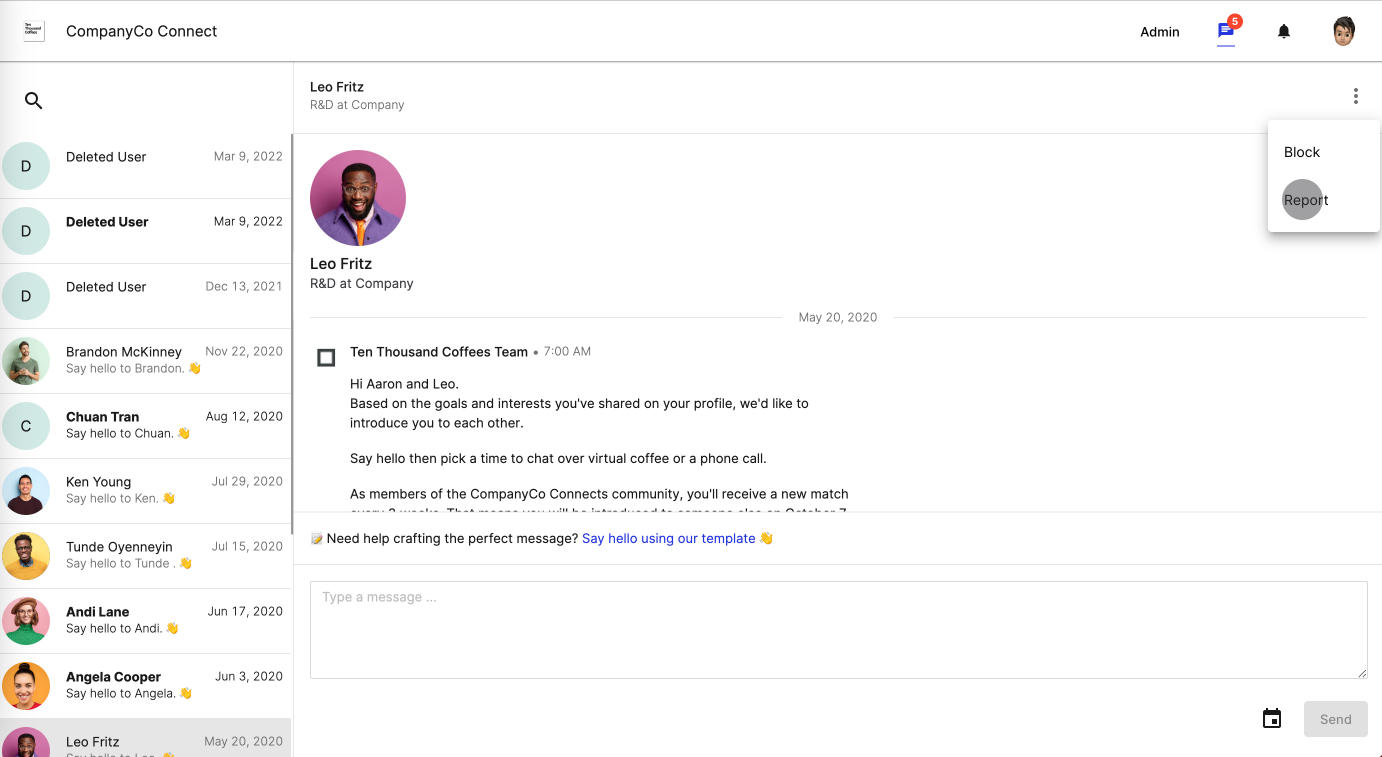Focus the Type a message text area
1382x757 pixels.
pyautogui.click(x=839, y=630)
